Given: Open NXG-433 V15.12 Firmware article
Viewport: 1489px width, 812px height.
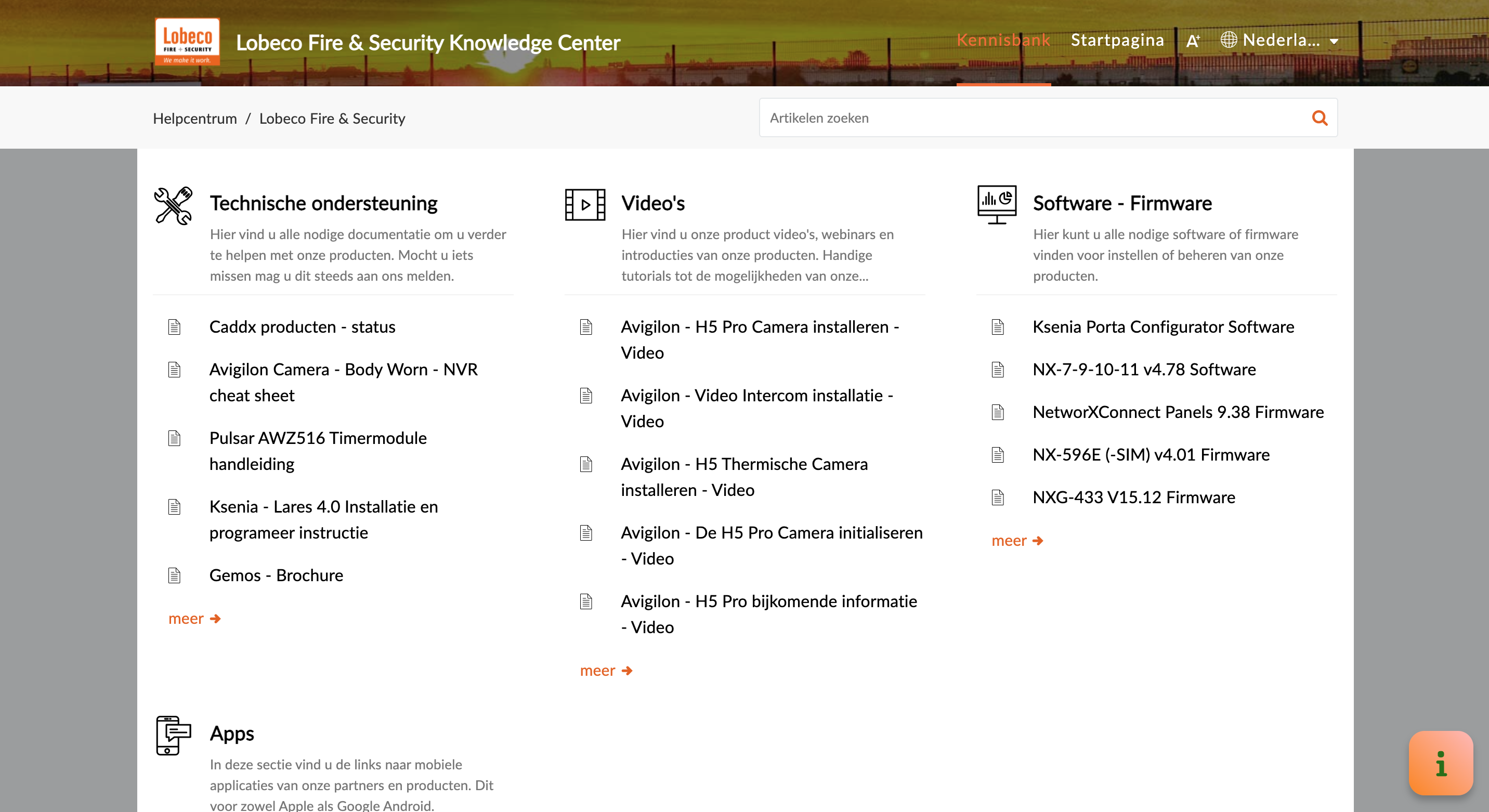Looking at the screenshot, I should tap(1134, 497).
